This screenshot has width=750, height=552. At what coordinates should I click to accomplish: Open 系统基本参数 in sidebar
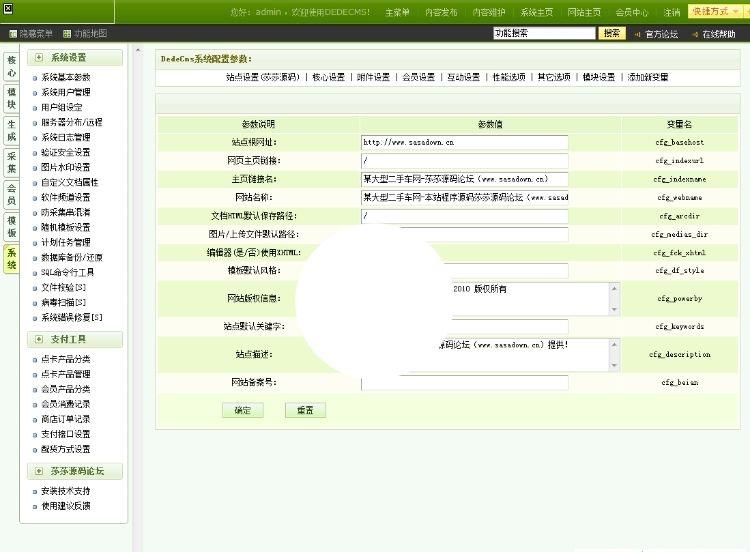pyautogui.click(x=66, y=77)
